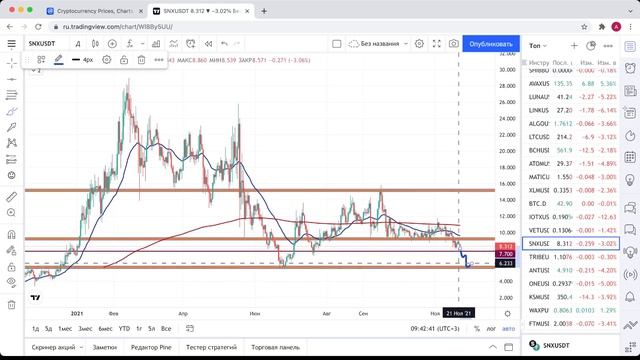Select the brush drawing tool in left sidebar
Screen dimensions: 640x360
tap(11, 111)
